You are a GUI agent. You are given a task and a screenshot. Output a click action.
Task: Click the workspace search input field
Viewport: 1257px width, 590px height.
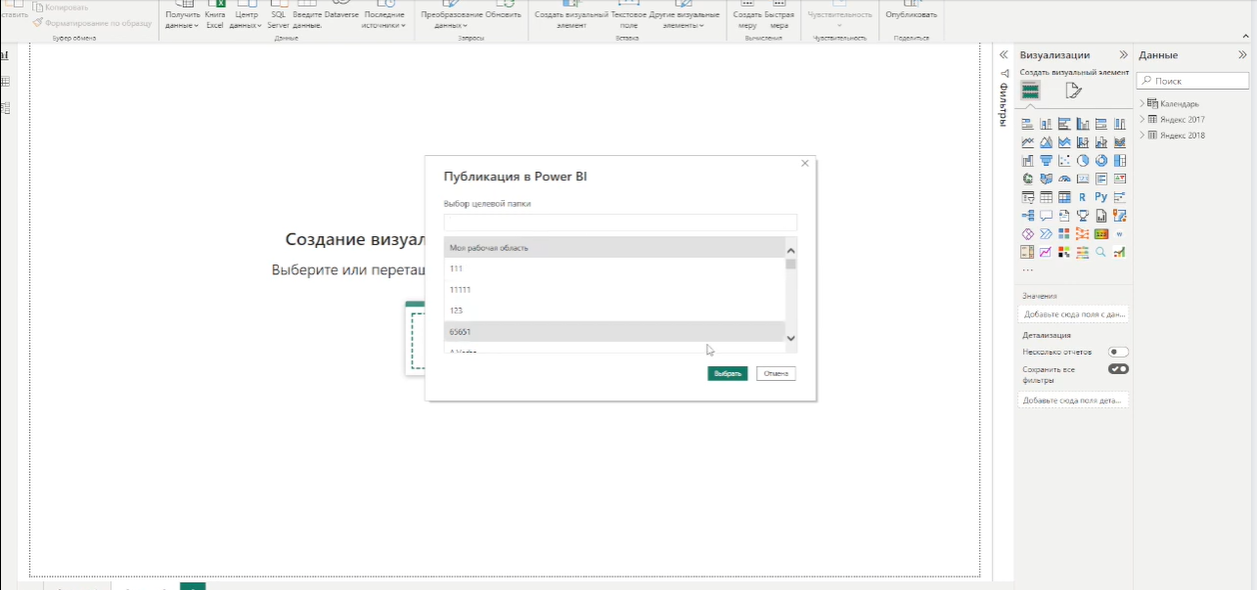pyautogui.click(x=619, y=221)
